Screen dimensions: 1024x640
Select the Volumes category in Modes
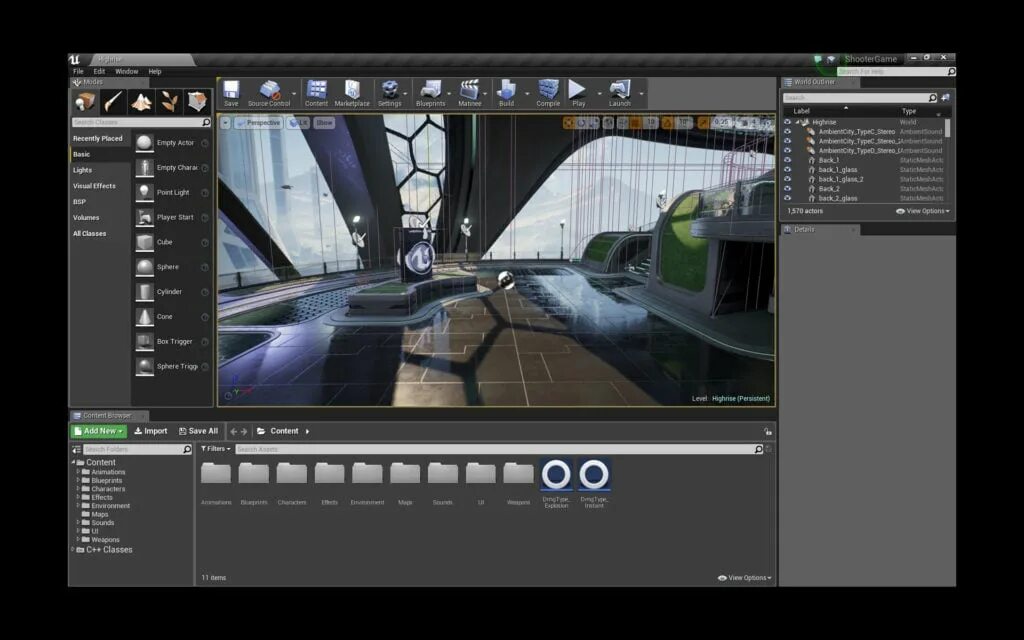tap(86, 217)
